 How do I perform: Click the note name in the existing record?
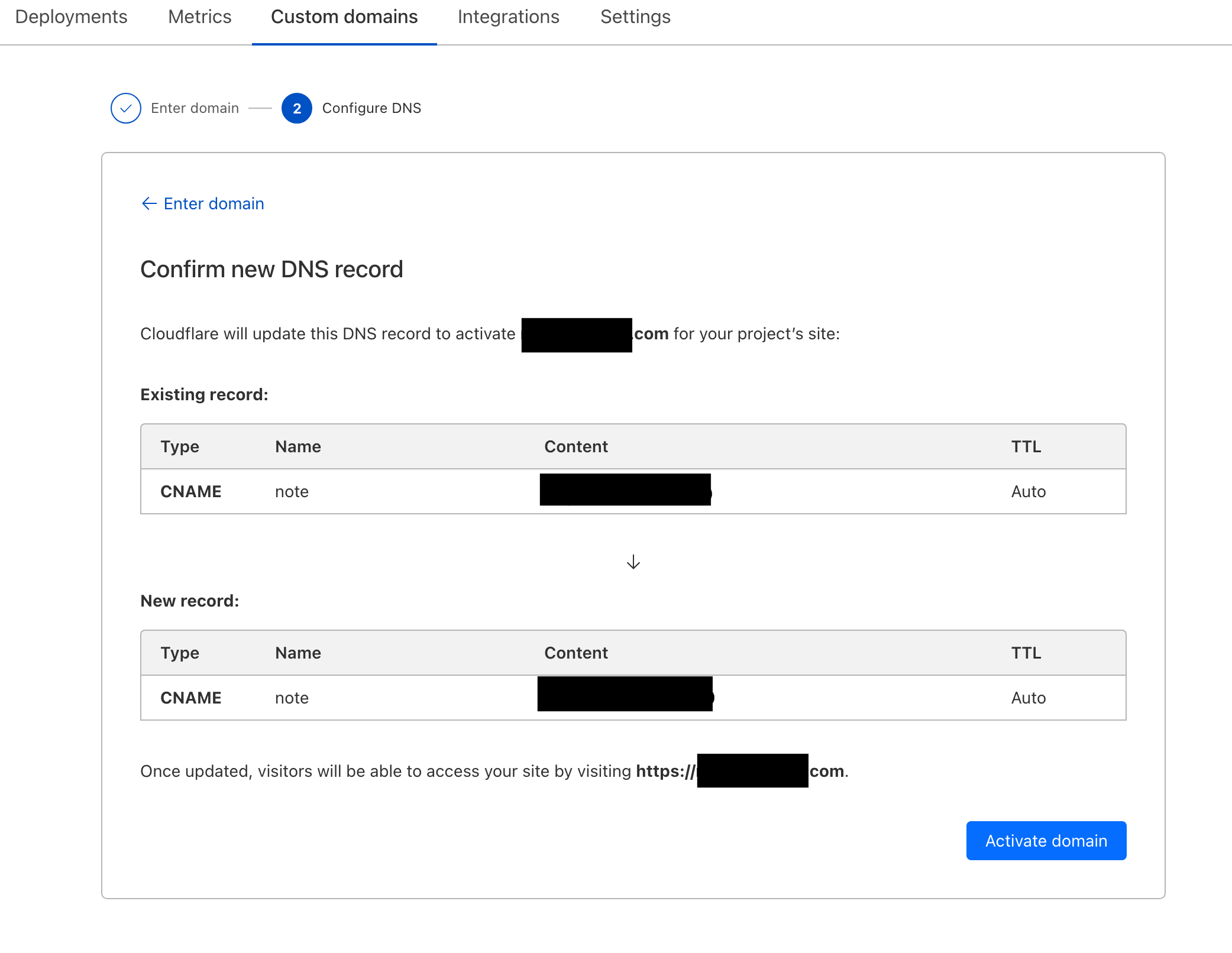pyautogui.click(x=292, y=491)
